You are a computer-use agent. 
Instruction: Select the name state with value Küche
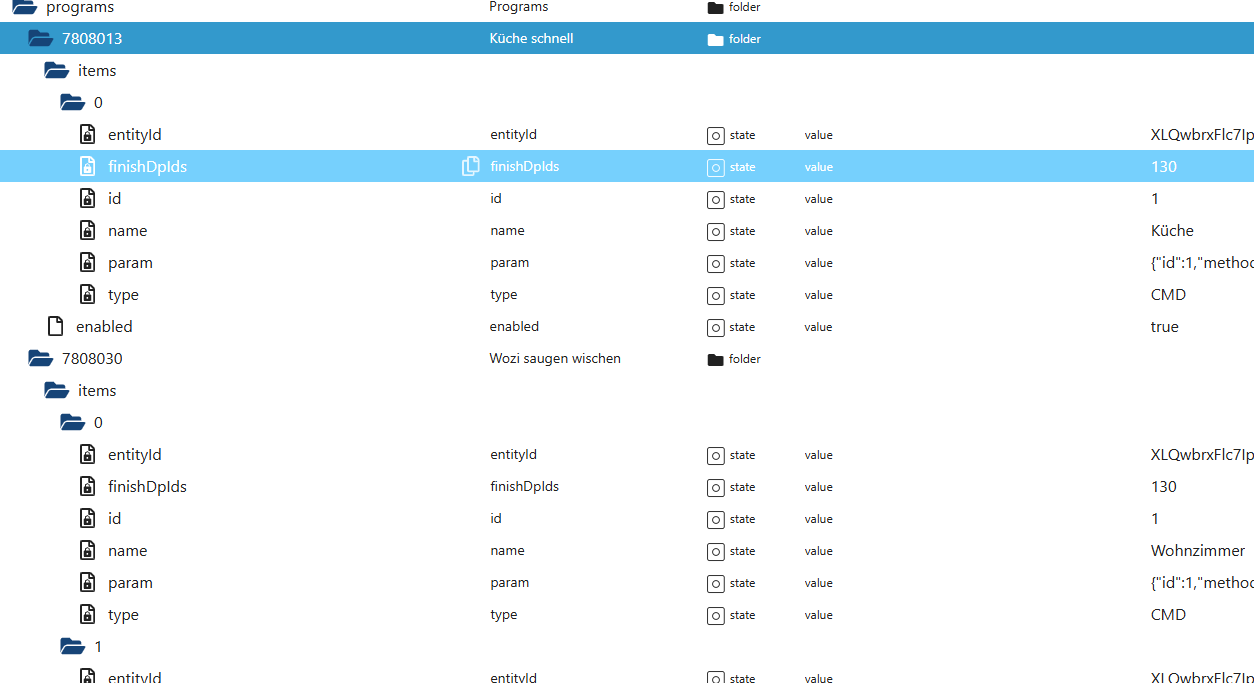tap(127, 230)
